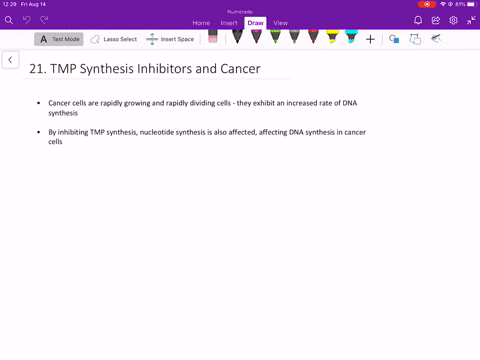The image size is (480, 360).
Task: Pick the red pen
Action: pyautogui.click(x=313, y=36)
